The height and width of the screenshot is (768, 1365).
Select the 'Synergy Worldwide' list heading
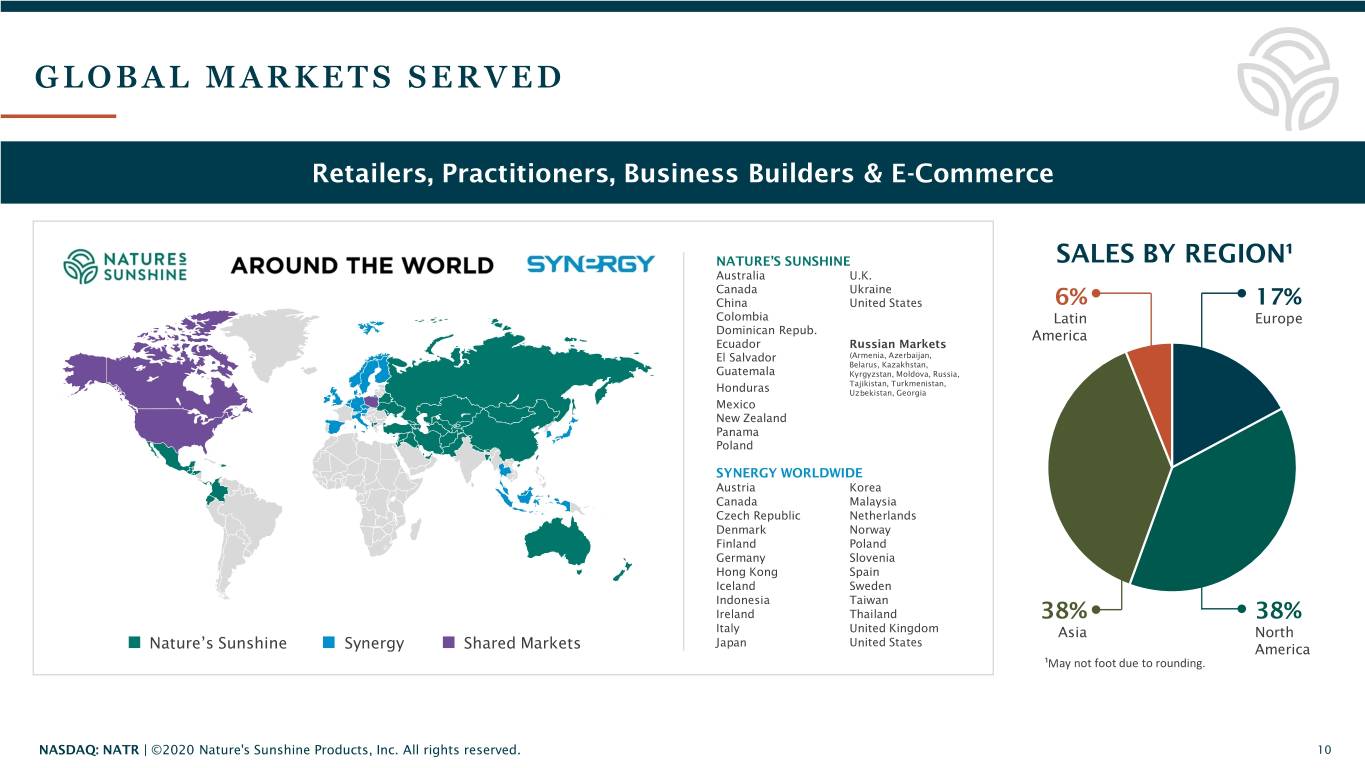tap(789, 473)
